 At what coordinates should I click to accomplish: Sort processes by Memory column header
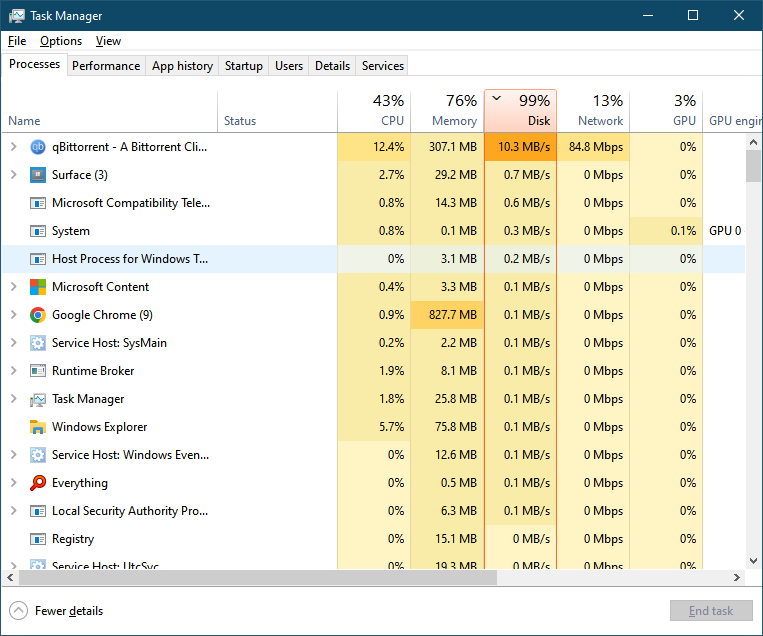point(447,111)
